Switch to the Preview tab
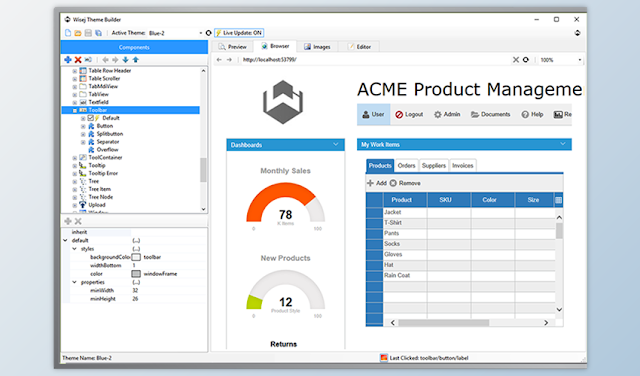Image resolution: width=640 pixels, height=376 pixels. click(x=233, y=47)
